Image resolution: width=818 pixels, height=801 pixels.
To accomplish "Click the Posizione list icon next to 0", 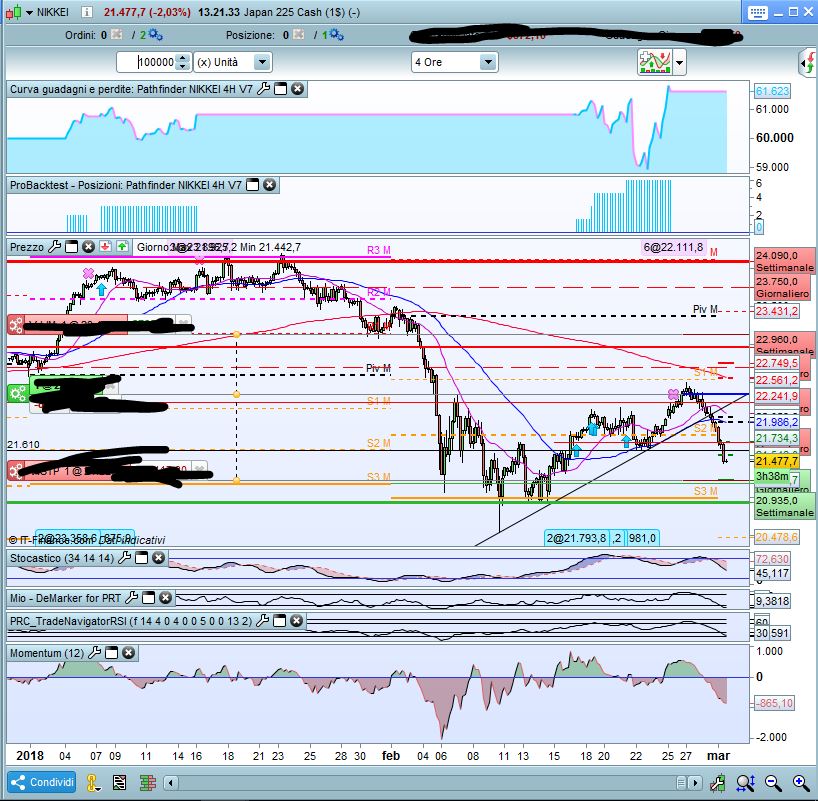I will tap(299, 34).
